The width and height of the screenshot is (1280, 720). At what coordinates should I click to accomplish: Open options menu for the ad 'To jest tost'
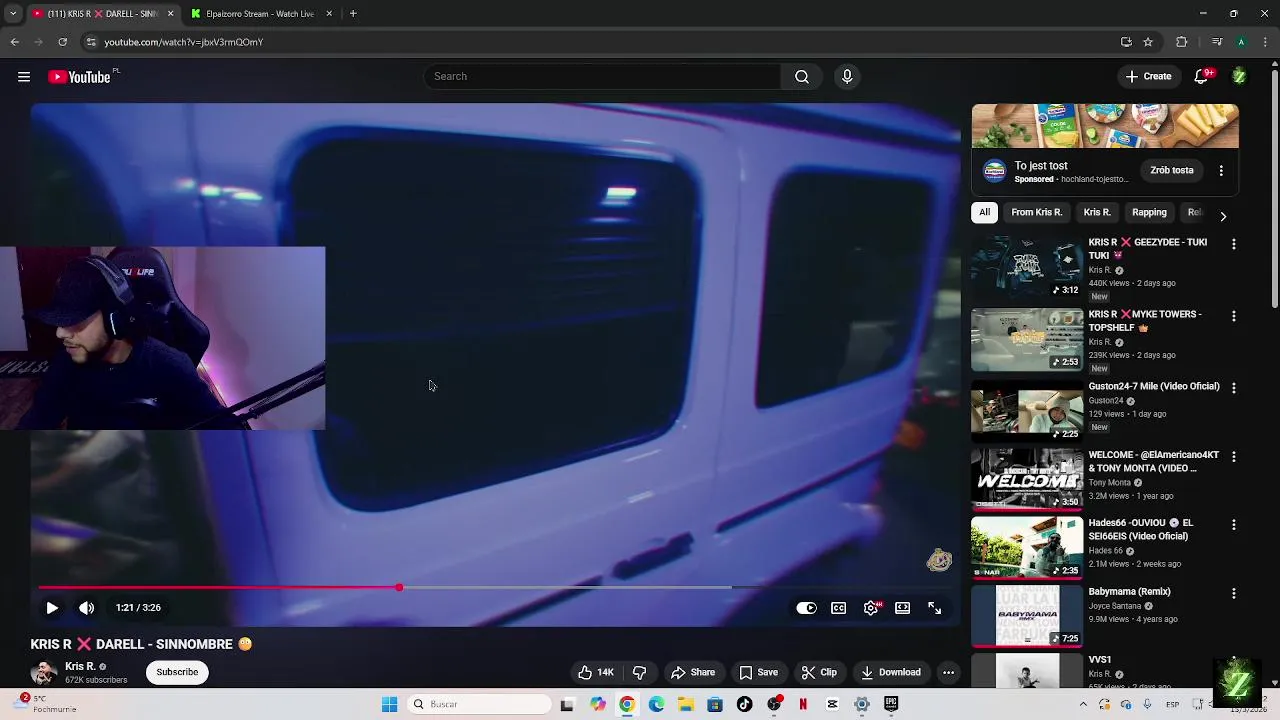(1221, 171)
